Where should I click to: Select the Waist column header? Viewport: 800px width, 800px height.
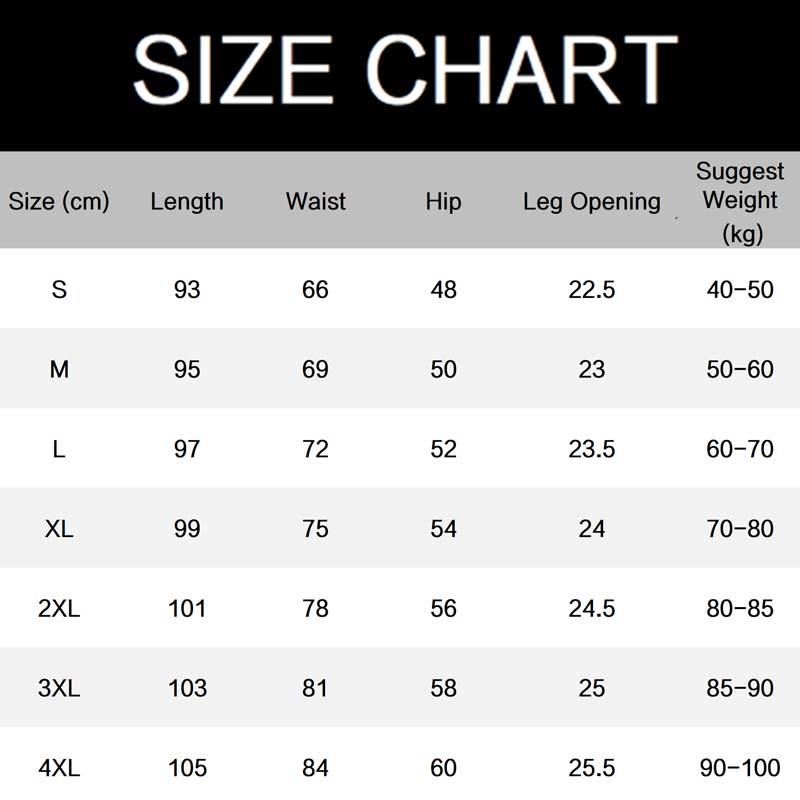point(315,201)
